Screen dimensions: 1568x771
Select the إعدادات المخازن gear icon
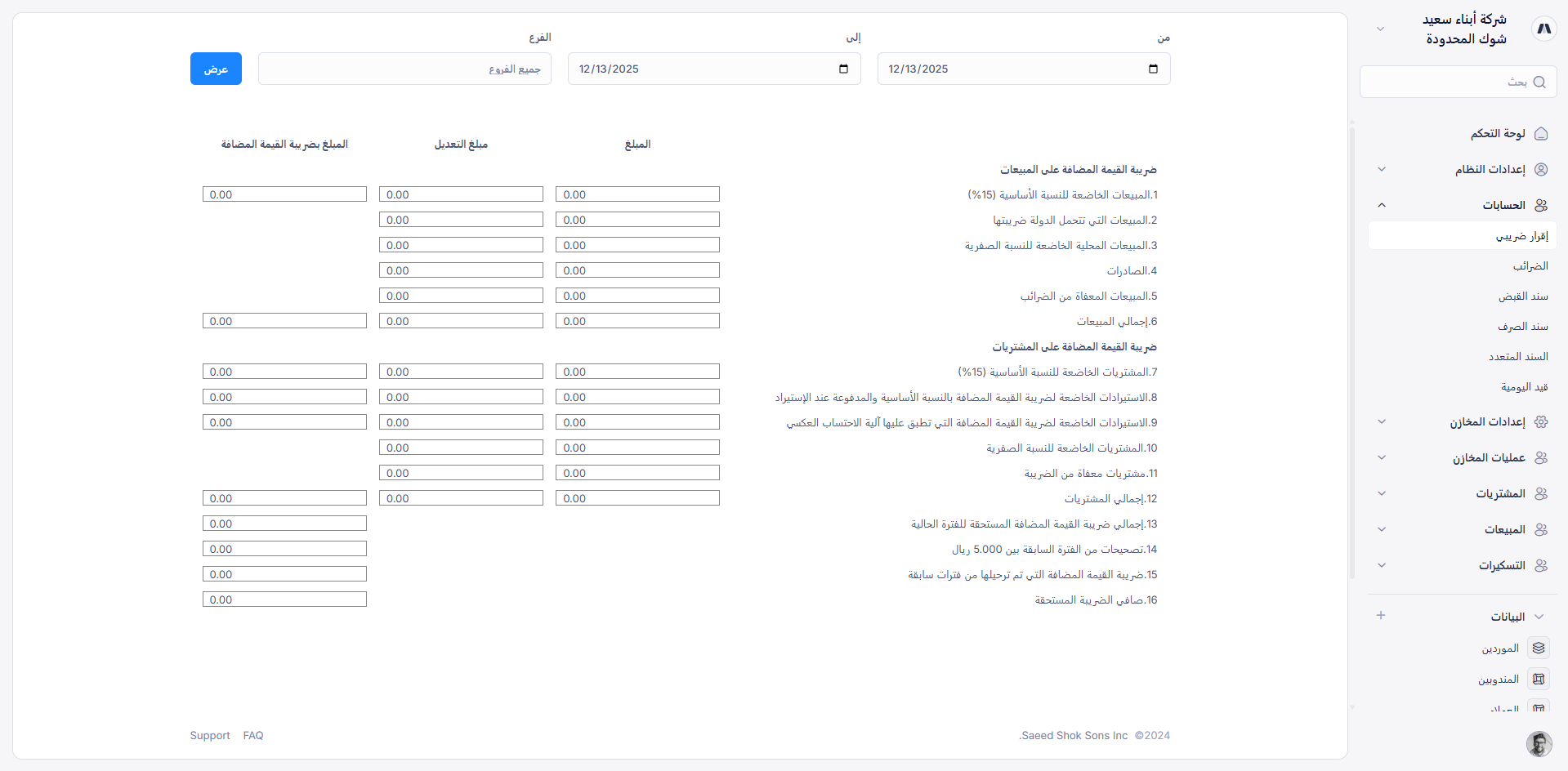point(1542,421)
